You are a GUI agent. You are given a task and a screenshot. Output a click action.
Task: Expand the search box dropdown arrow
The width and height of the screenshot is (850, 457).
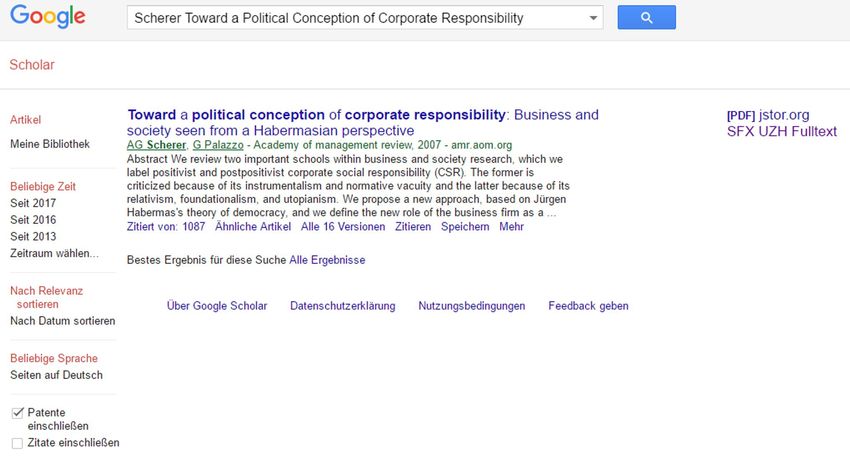(593, 18)
